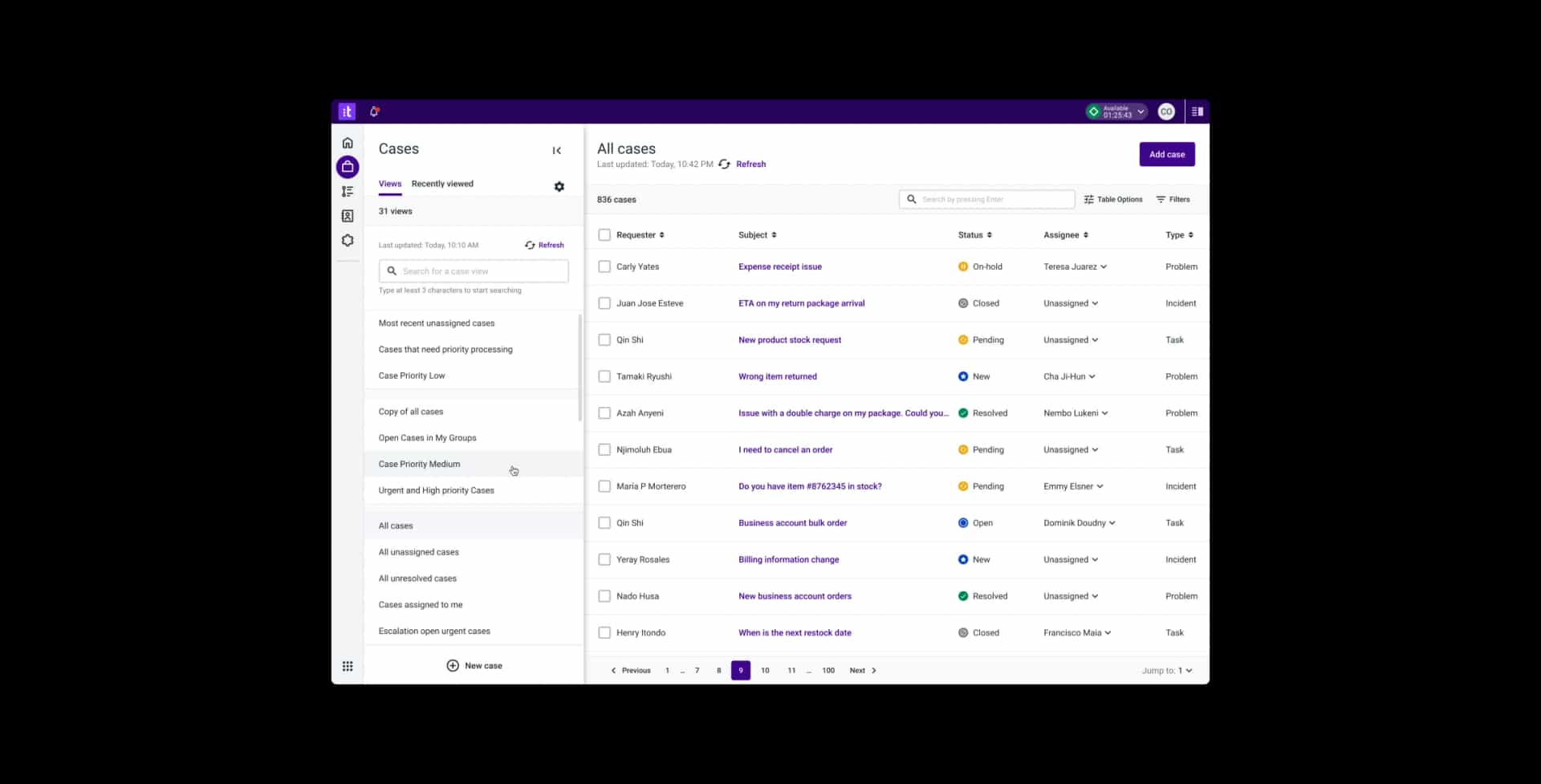
Task: Select the checkbox for Tamaki Ryushi
Action: tap(604, 376)
